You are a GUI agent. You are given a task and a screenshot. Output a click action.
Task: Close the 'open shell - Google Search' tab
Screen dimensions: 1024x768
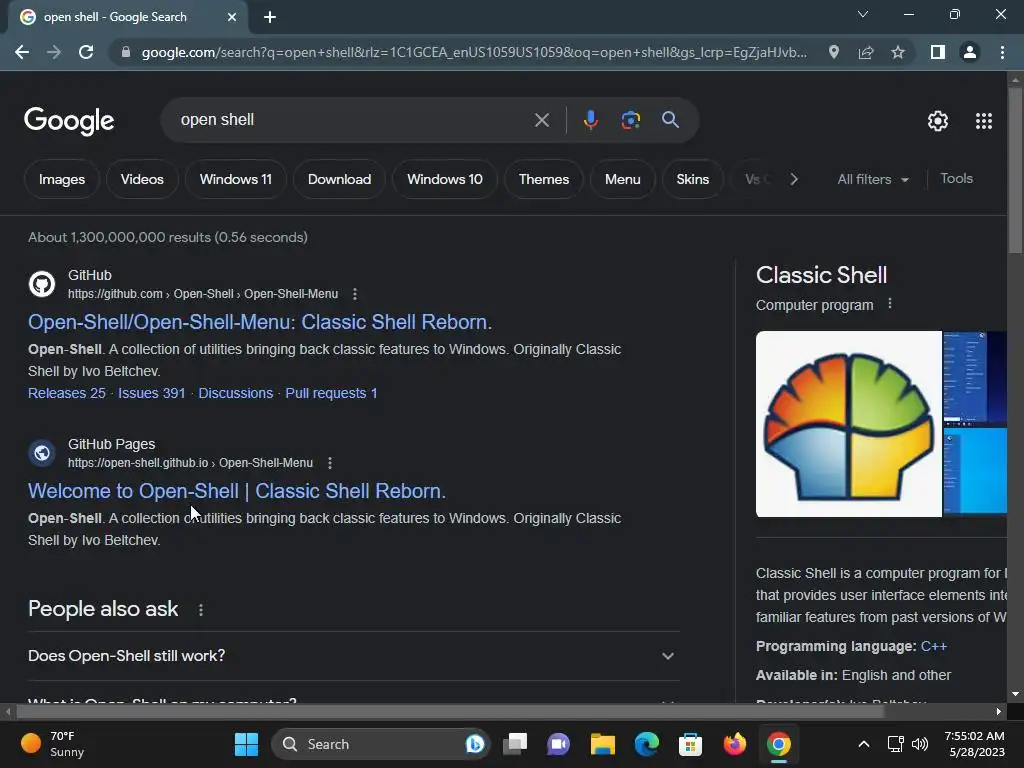[x=232, y=17]
